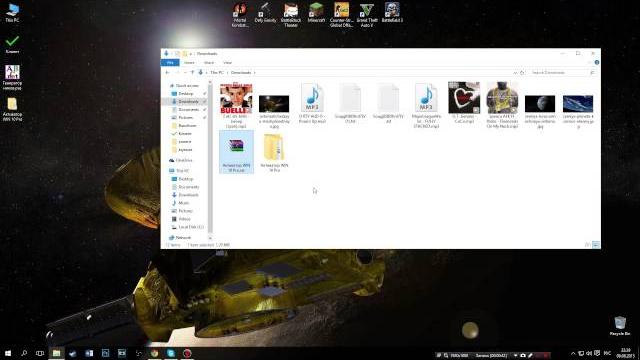Open the Defy Gravity desktop shortcut

265,13
